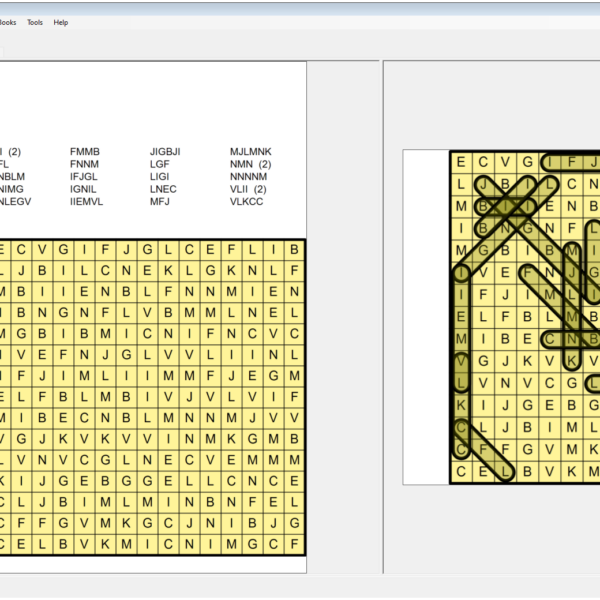This screenshot has height=600, width=600.
Task: Select the MFJ word entry
Action: (x=160, y=201)
